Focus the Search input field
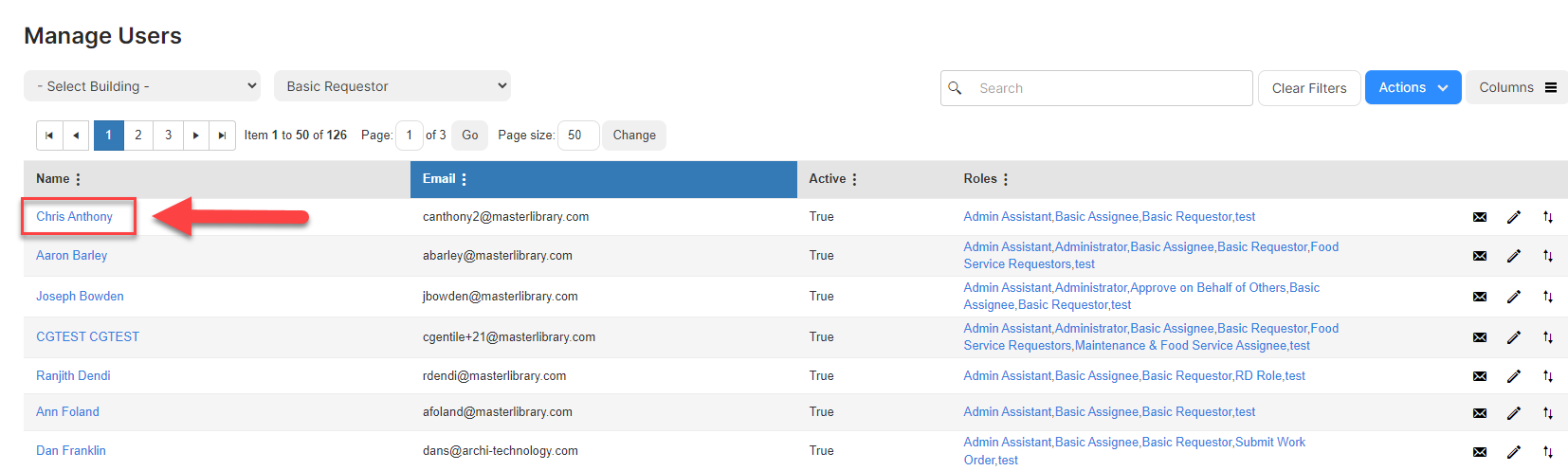Viewport: 1568px width, 471px height. [x=1097, y=88]
